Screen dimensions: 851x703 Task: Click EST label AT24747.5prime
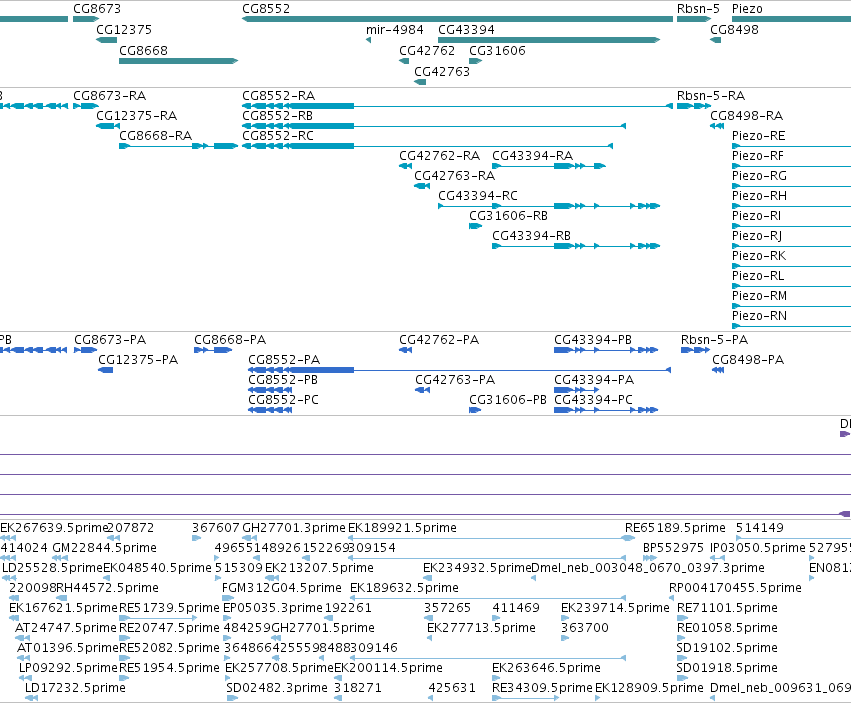pos(66,628)
